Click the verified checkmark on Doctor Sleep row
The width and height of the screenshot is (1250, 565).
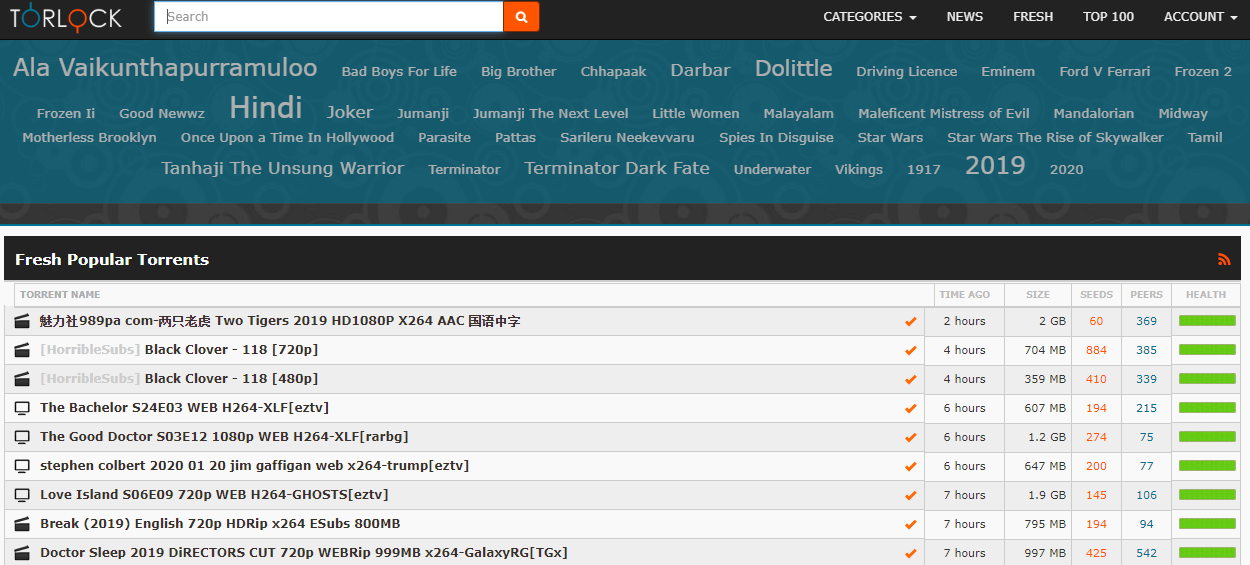tap(910, 554)
